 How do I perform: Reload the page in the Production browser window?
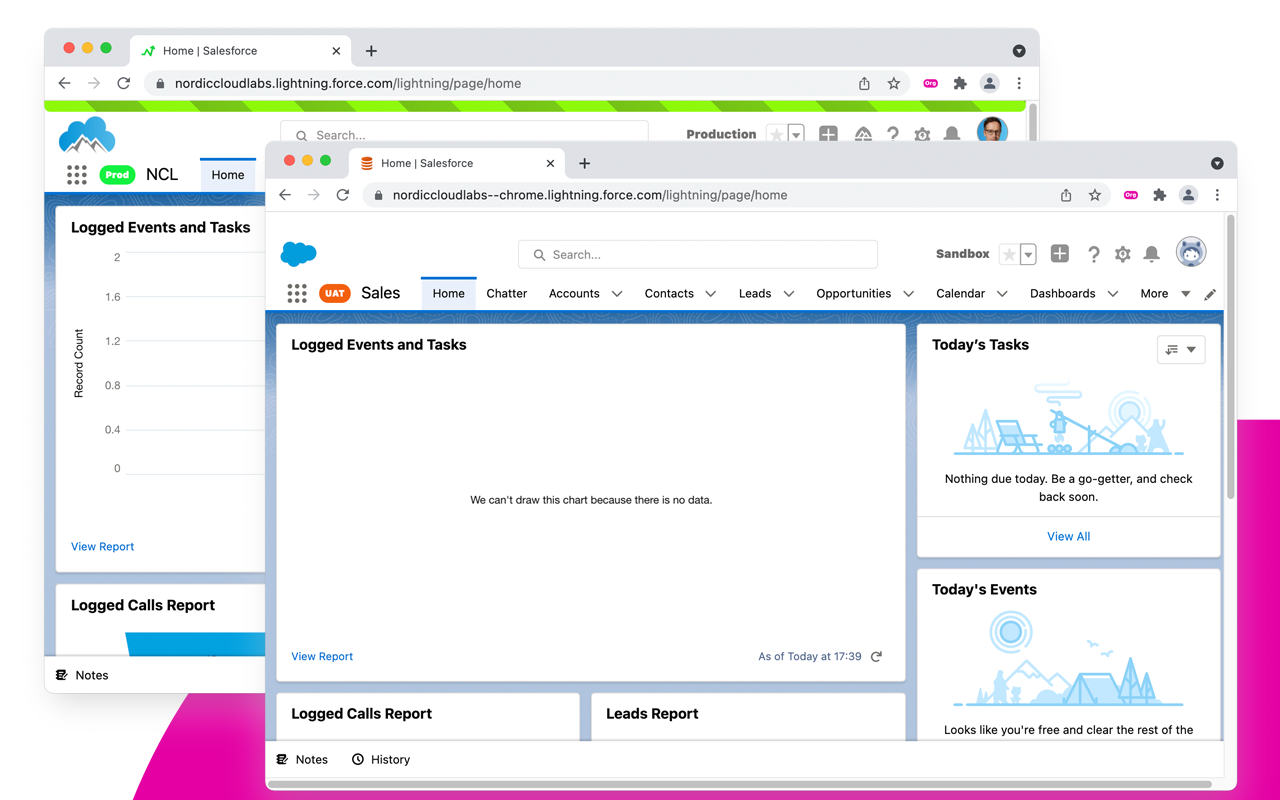123,83
